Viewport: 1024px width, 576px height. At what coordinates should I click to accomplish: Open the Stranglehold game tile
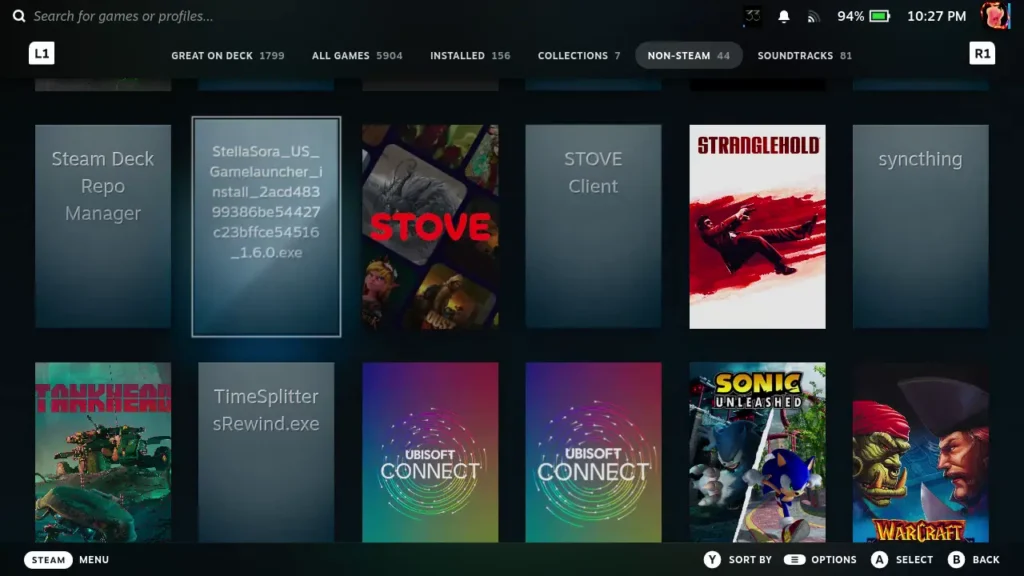tap(757, 226)
